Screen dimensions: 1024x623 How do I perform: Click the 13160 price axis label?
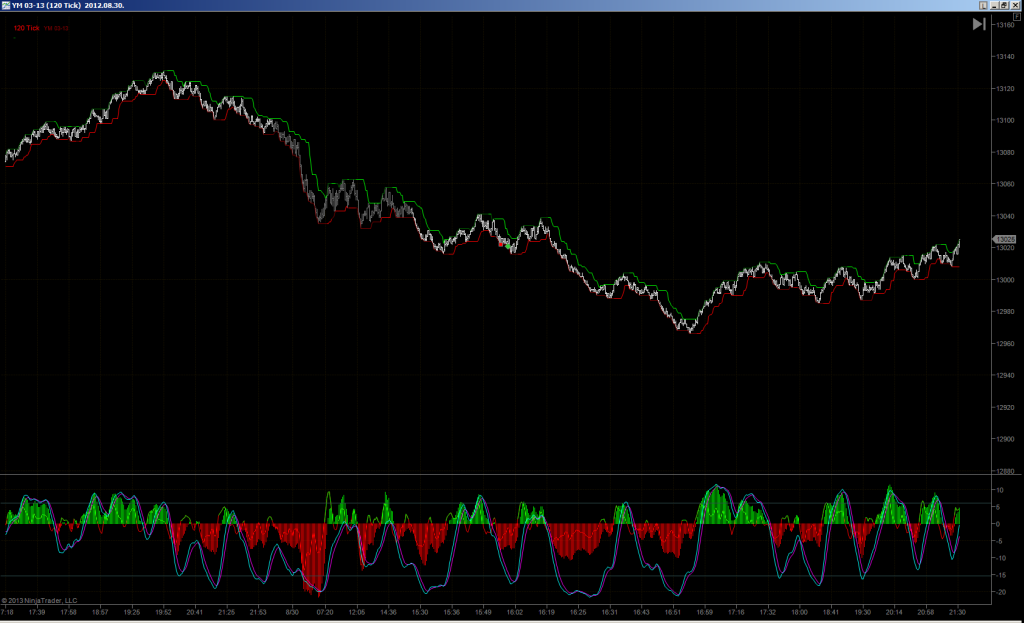[1005, 25]
